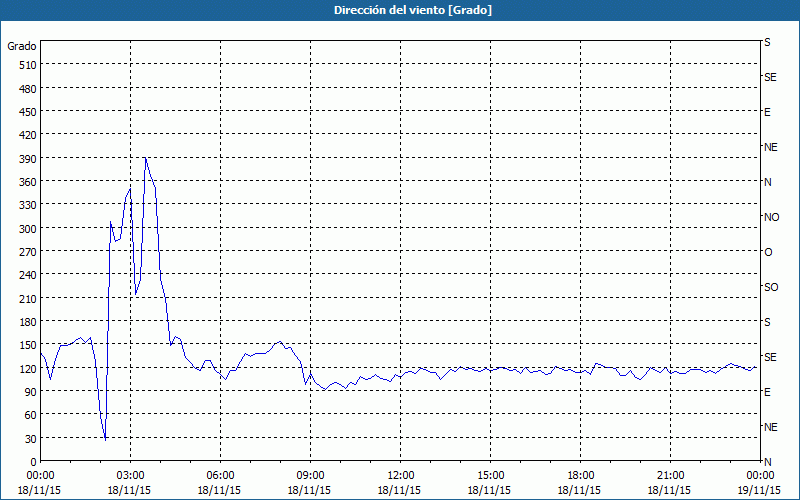Click the blue line's lowest dip near 30
This screenshot has width=800, height=500.
click(x=105, y=439)
